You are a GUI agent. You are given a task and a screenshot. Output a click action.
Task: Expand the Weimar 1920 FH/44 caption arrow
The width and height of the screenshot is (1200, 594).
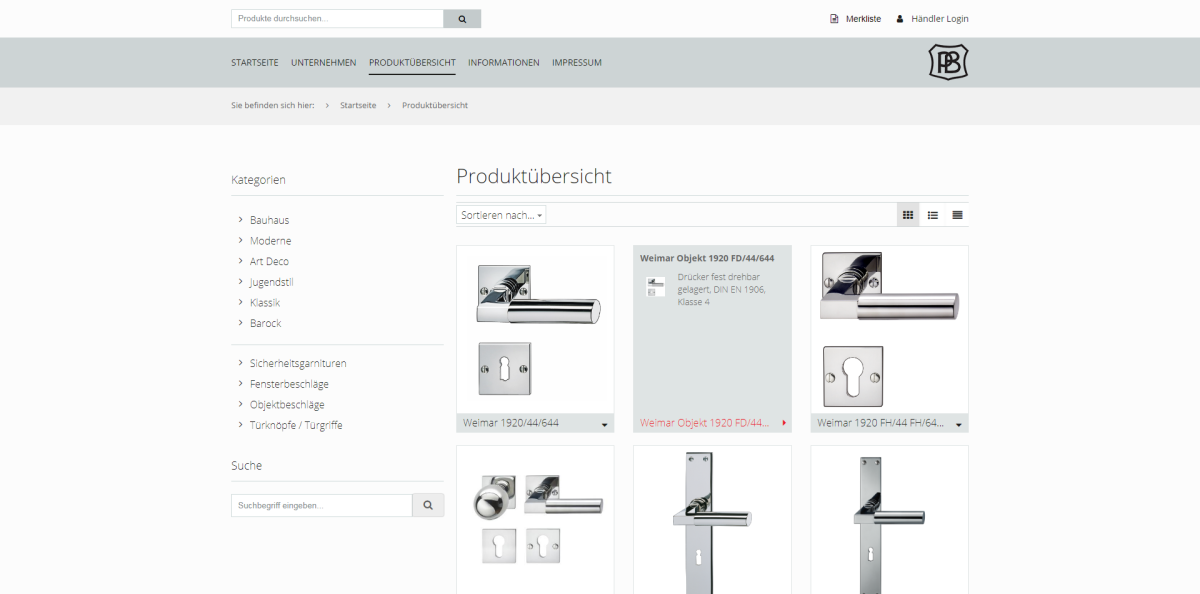pos(959,425)
